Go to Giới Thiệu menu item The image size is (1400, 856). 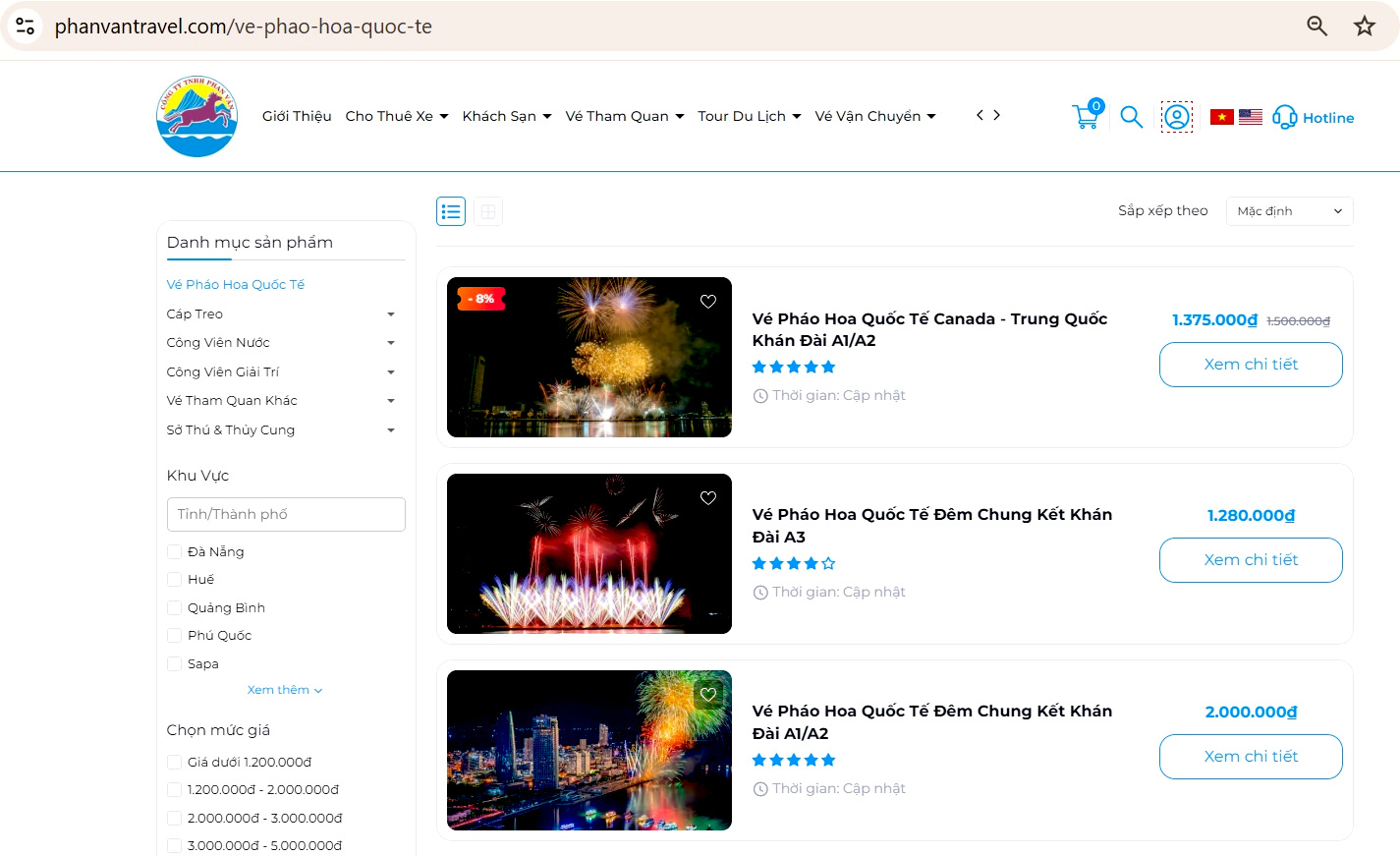(297, 116)
